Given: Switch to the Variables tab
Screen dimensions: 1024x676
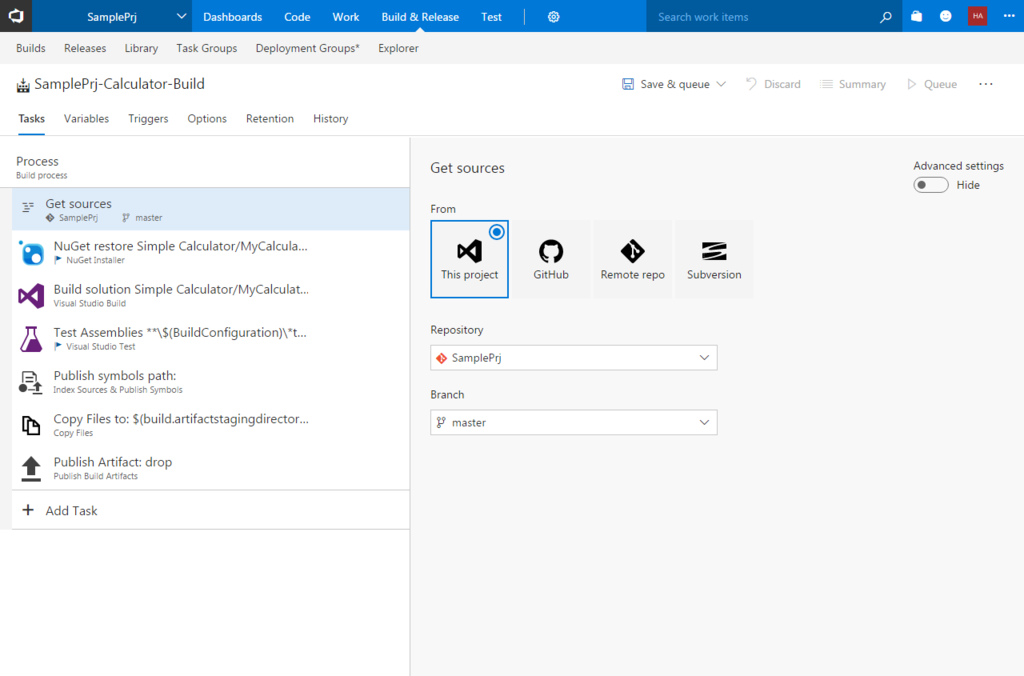Looking at the screenshot, I should coord(86,119).
